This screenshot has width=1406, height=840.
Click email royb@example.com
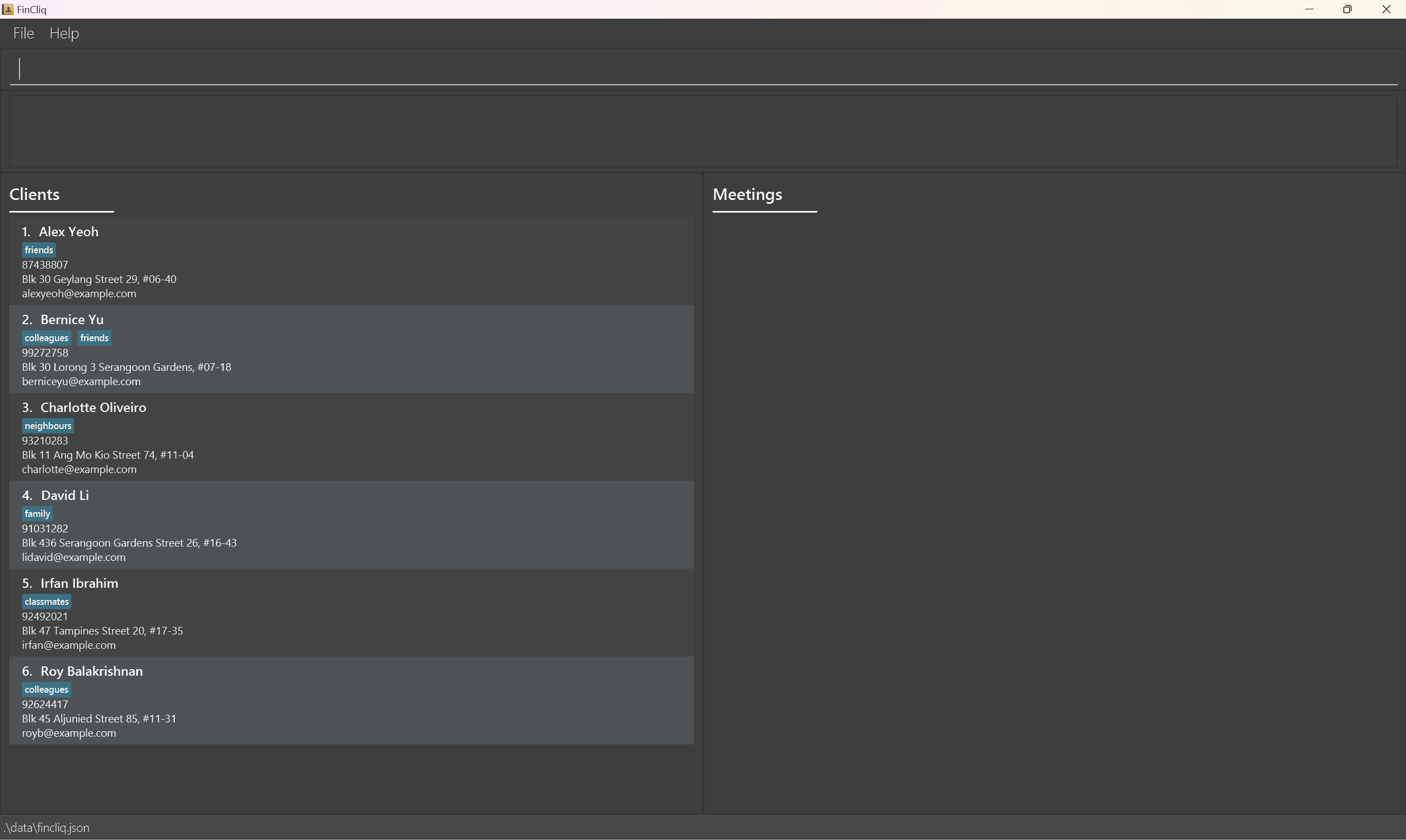click(x=69, y=733)
